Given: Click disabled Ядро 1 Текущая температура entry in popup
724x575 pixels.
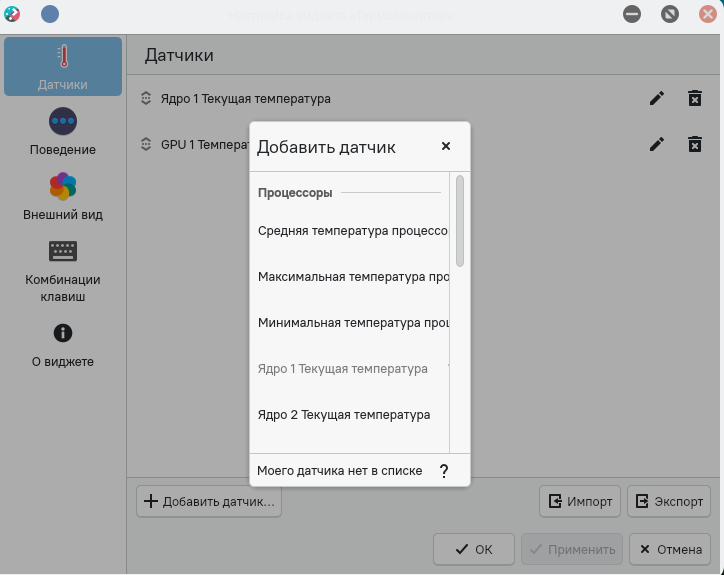Looking at the screenshot, I should [350, 369].
